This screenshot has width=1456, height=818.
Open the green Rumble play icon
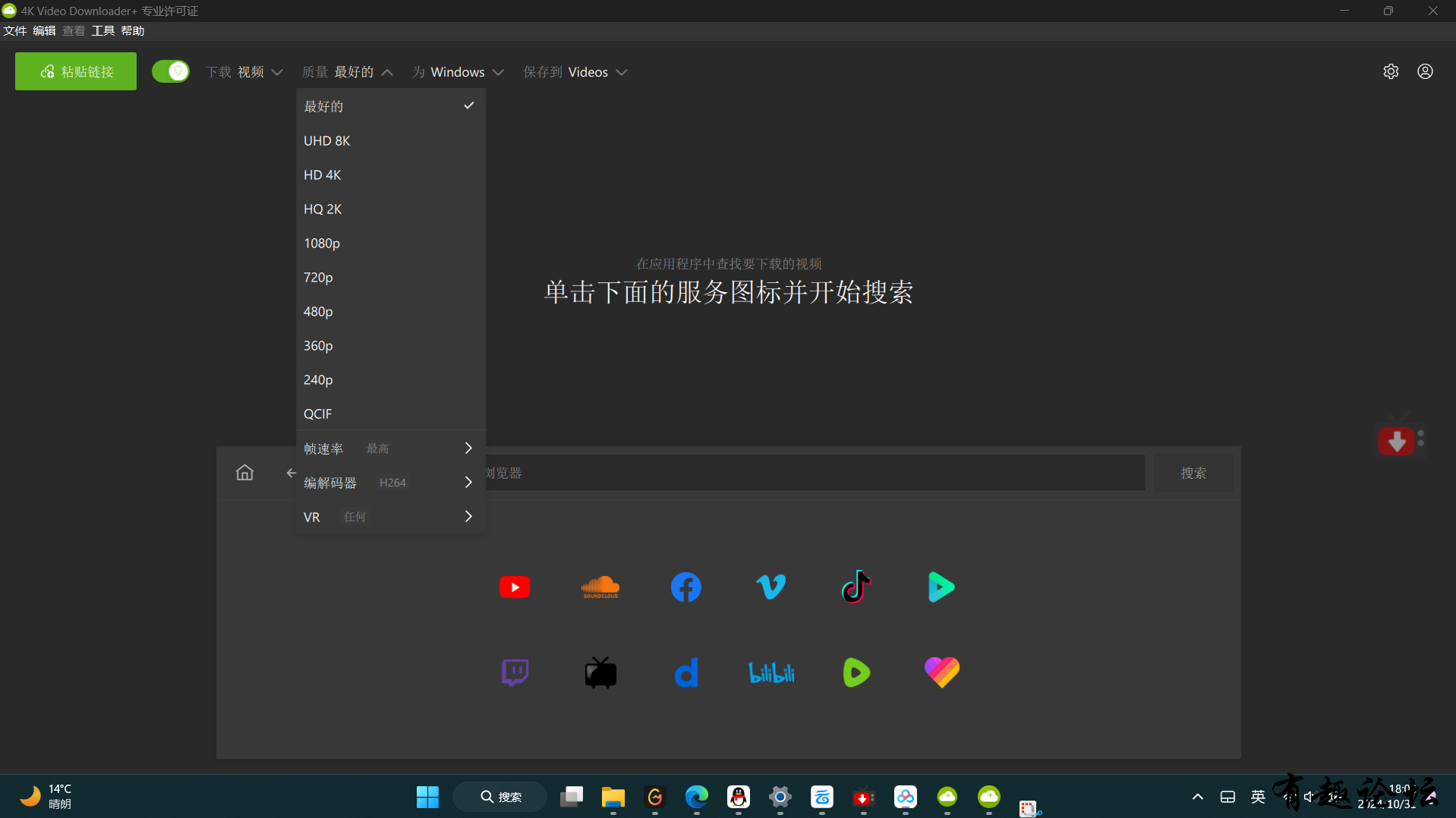(856, 672)
